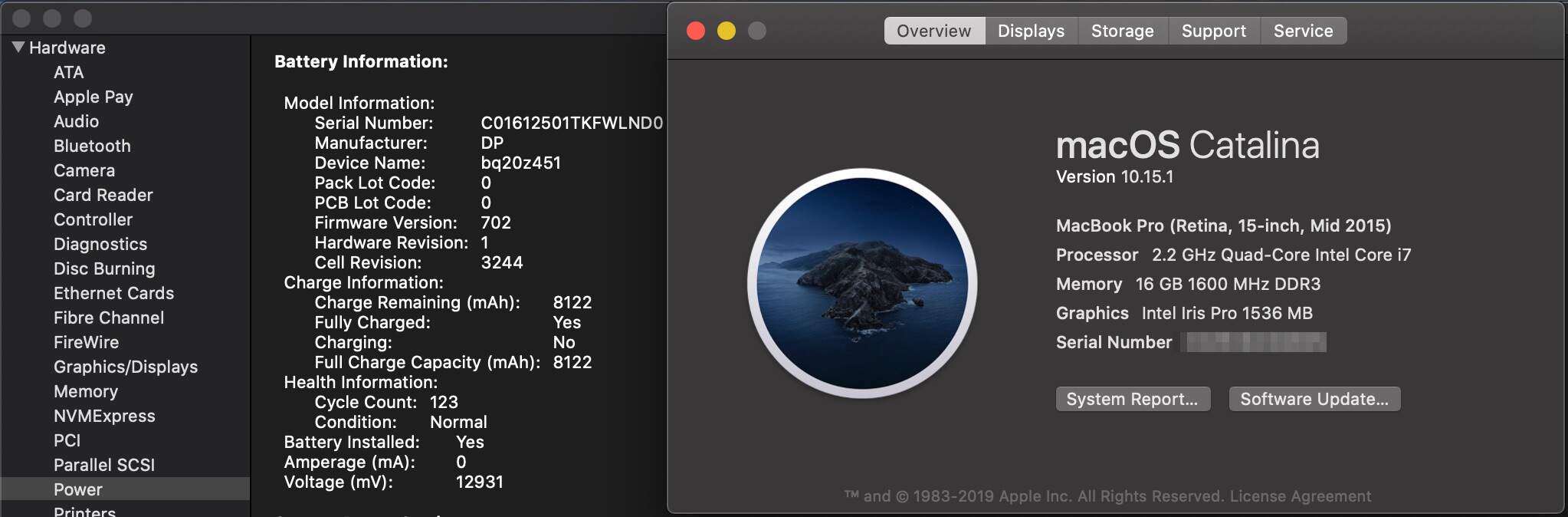Click the Cycle Count value 123
The image size is (1568, 517).
pos(444,402)
